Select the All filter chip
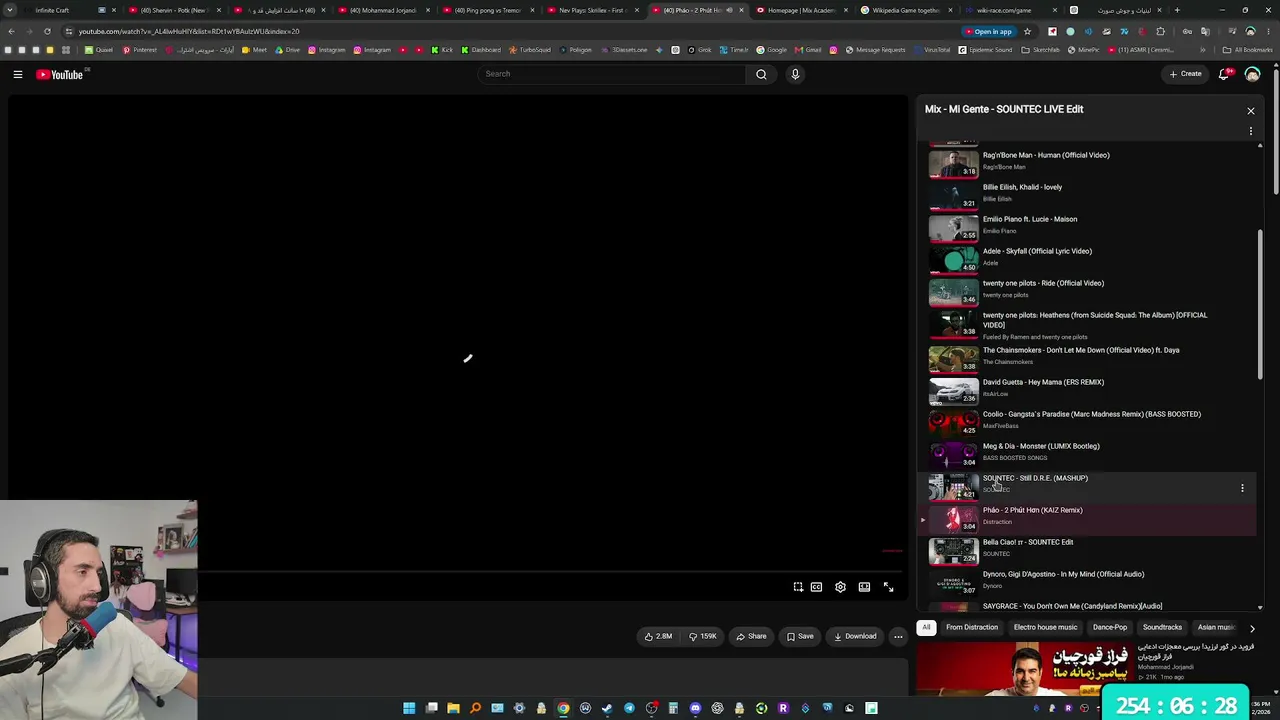This screenshot has height=720, width=1280. coord(926,628)
